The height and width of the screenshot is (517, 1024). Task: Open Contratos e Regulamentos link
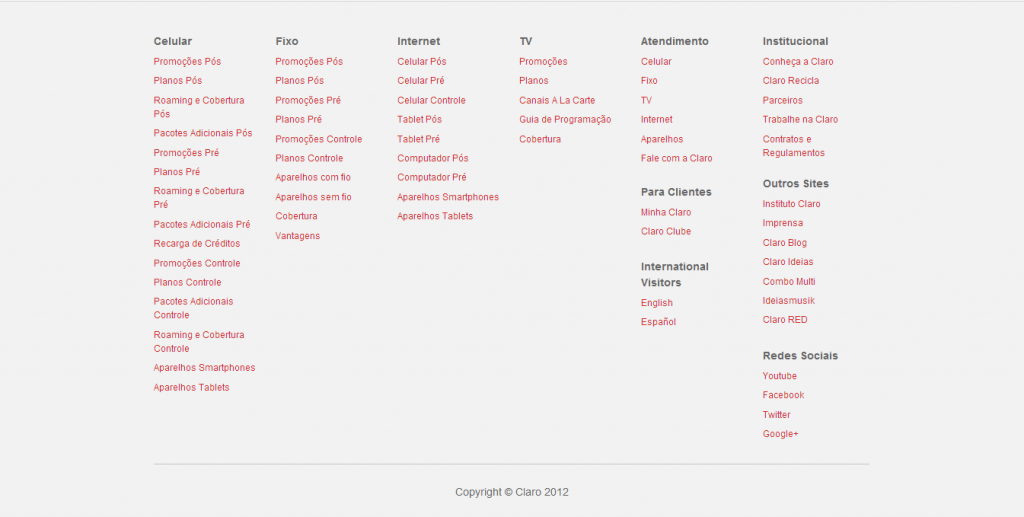[x=794, y=146]
